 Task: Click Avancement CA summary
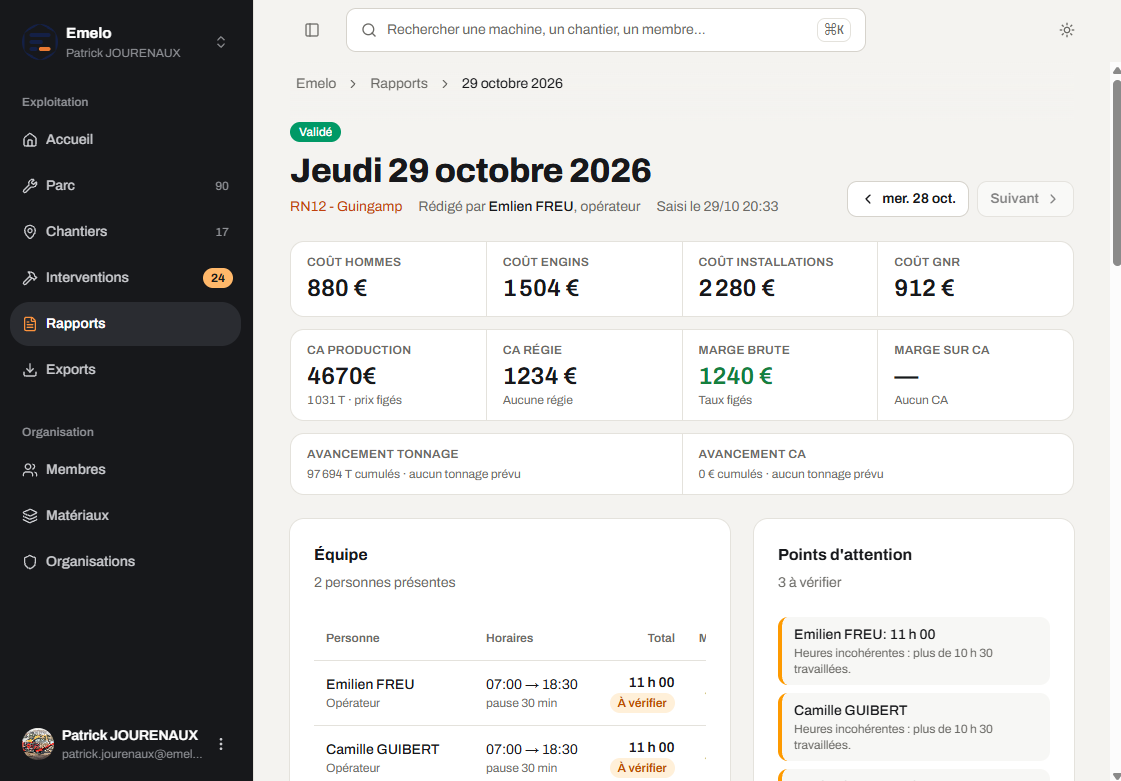[x=878, y=464]
